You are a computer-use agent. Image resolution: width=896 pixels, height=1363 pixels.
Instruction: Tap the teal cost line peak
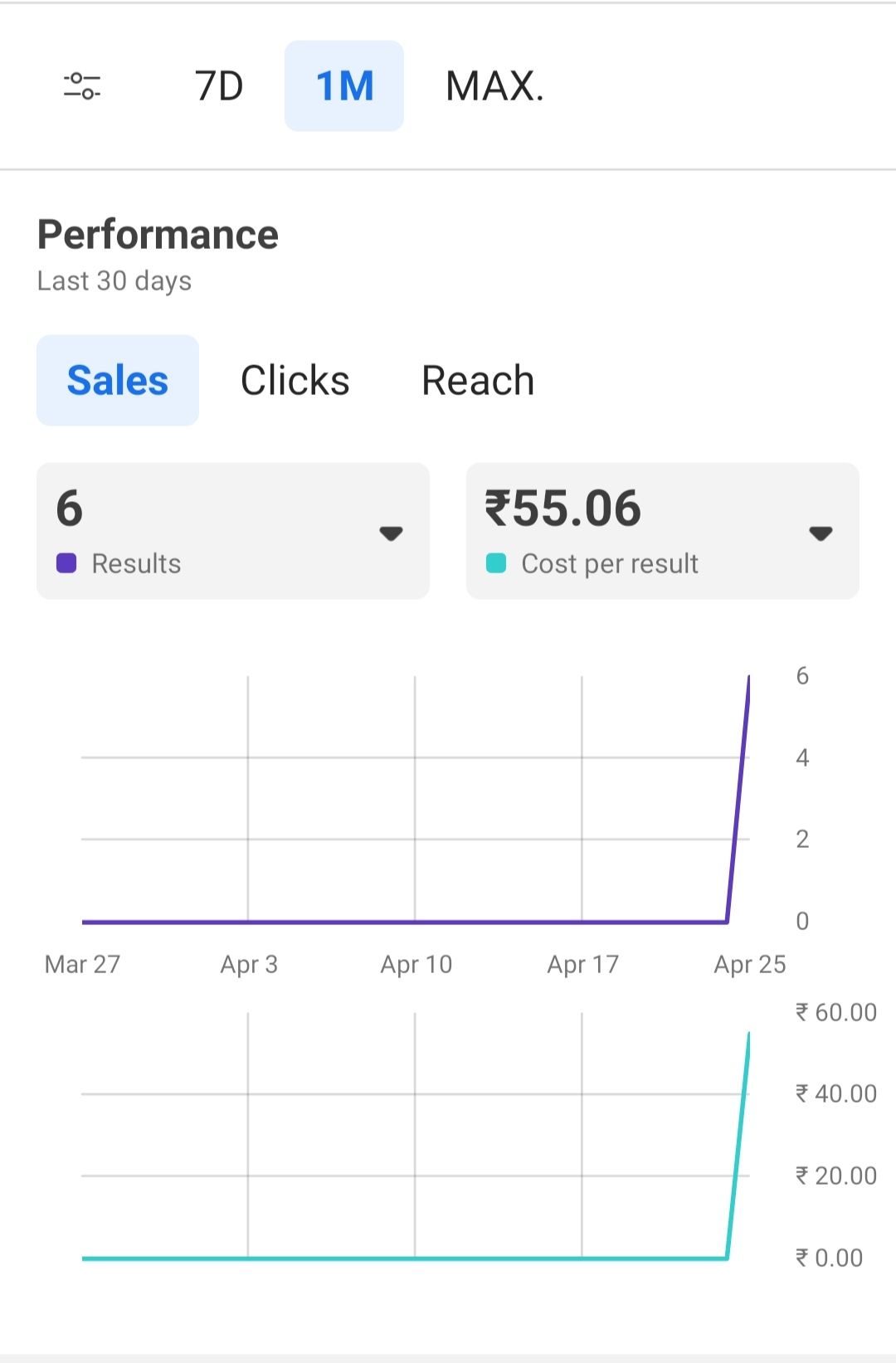748,1035
